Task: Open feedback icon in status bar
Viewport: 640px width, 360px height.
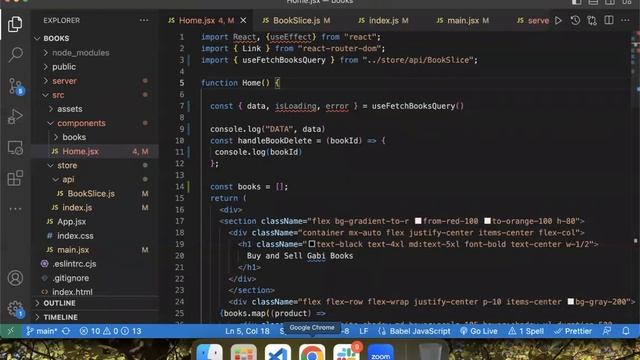Action: 607,331
